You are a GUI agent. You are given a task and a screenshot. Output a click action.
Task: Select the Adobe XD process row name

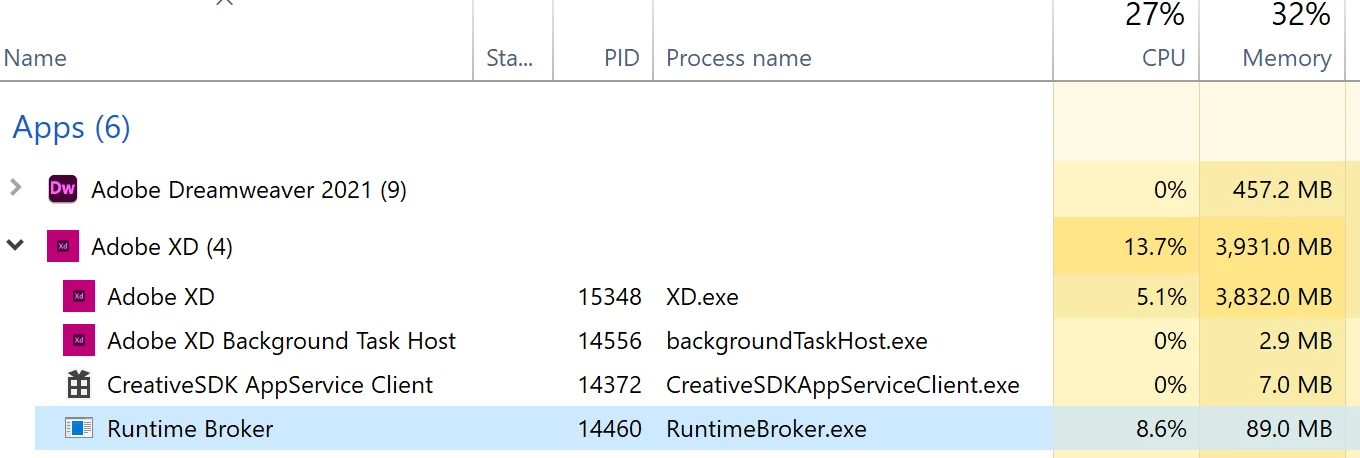(161, 296)
